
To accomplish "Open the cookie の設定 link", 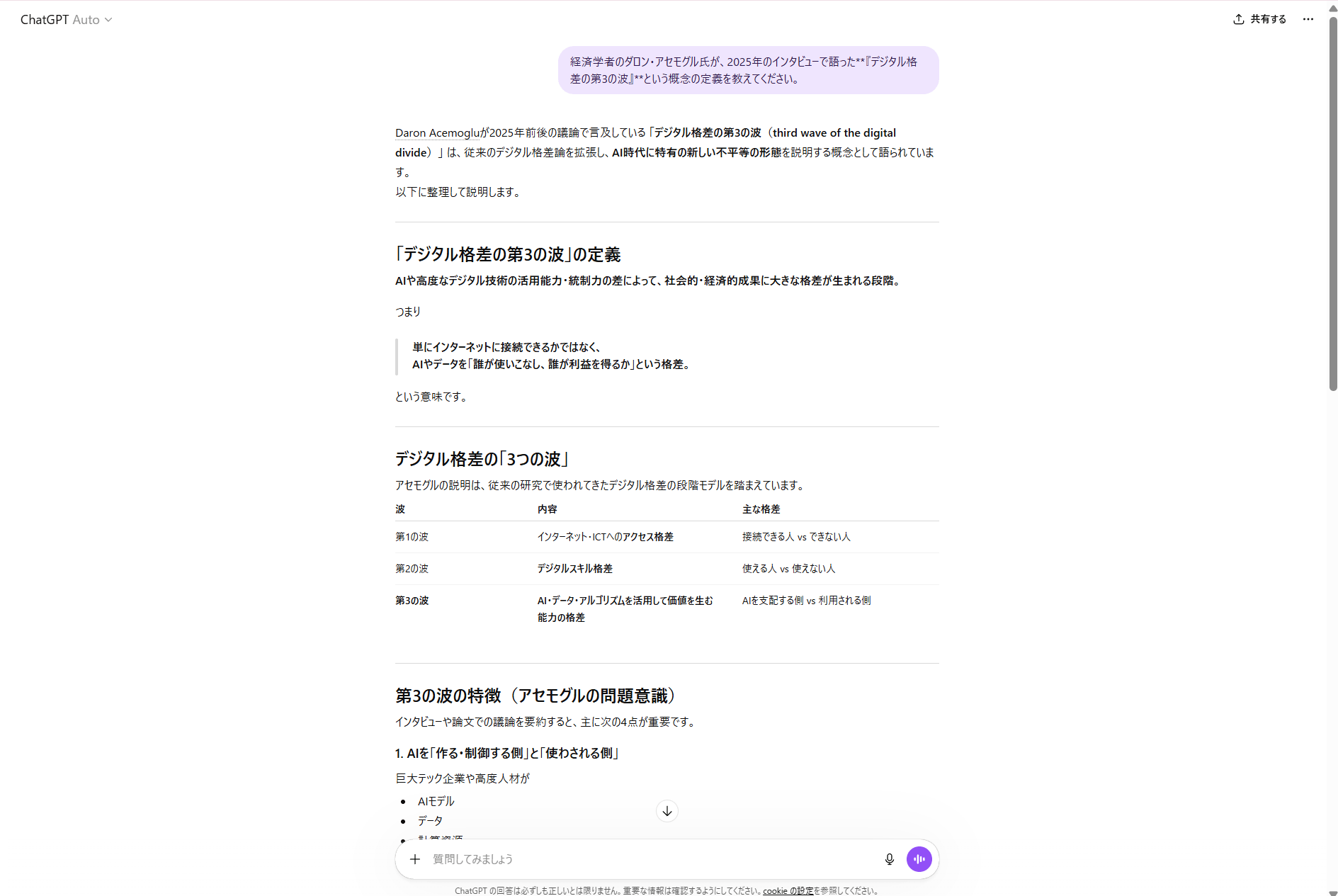I will [x=788, y=891].
